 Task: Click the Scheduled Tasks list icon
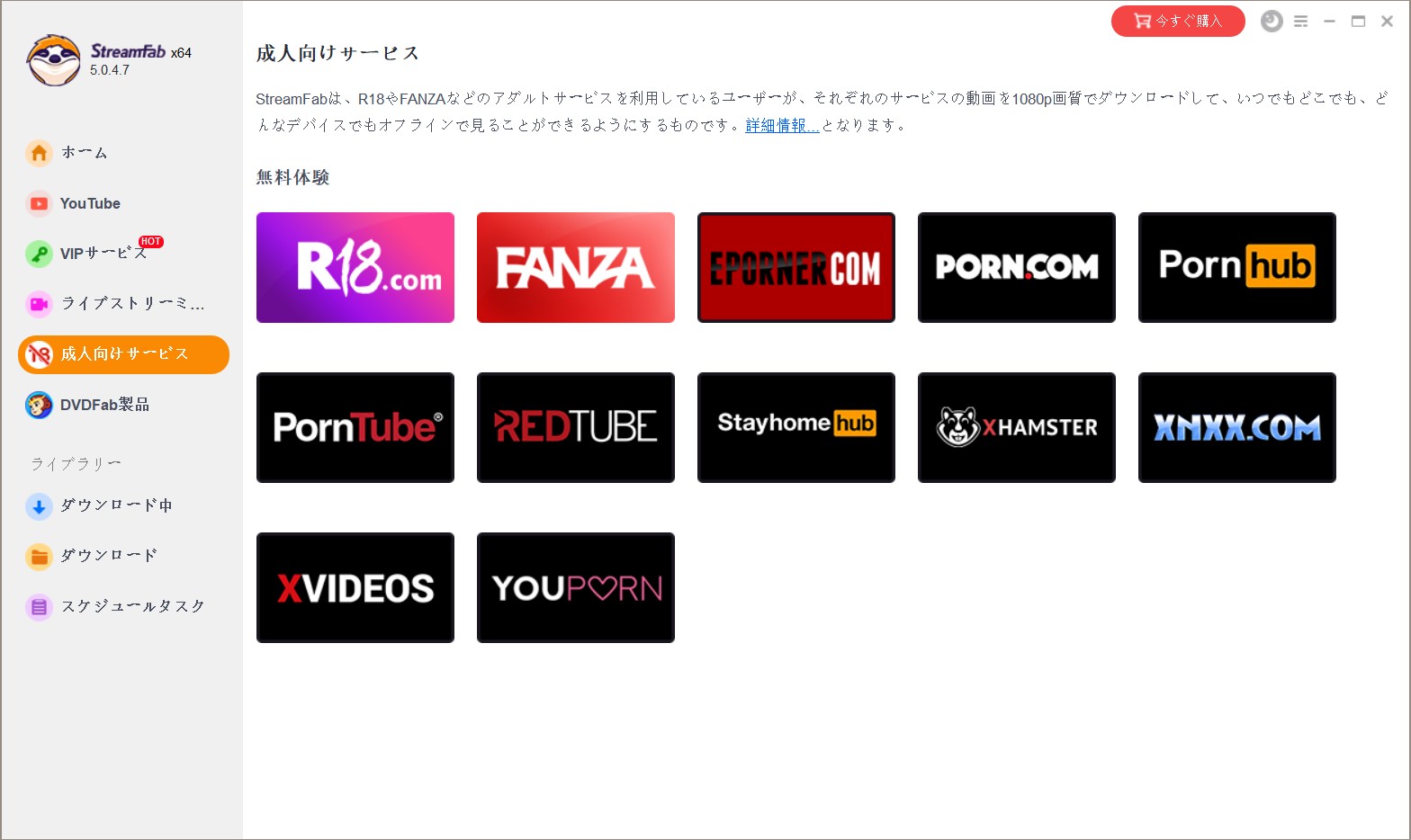point(39,607)
